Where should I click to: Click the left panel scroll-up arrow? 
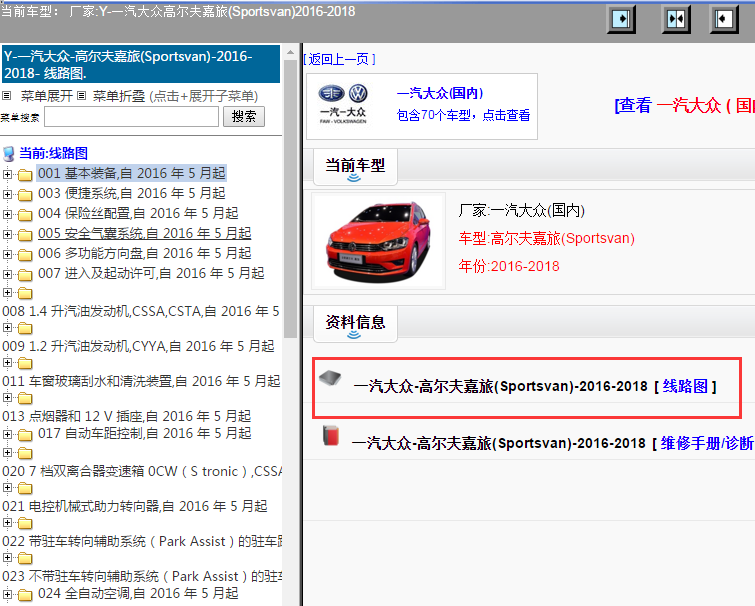click(290, 52)
